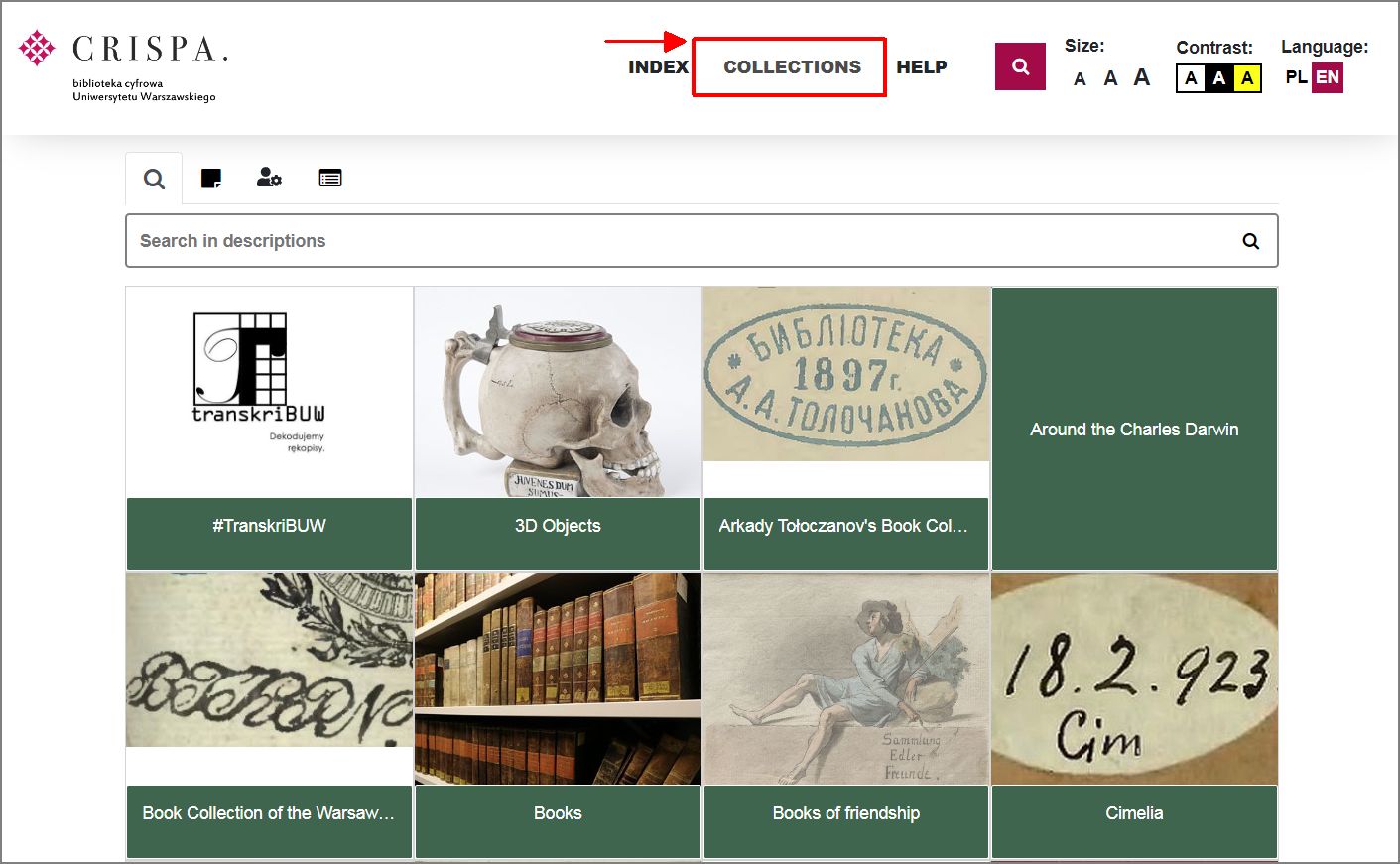
Task: Select the magnifier search tab
Action: (154, 180)
